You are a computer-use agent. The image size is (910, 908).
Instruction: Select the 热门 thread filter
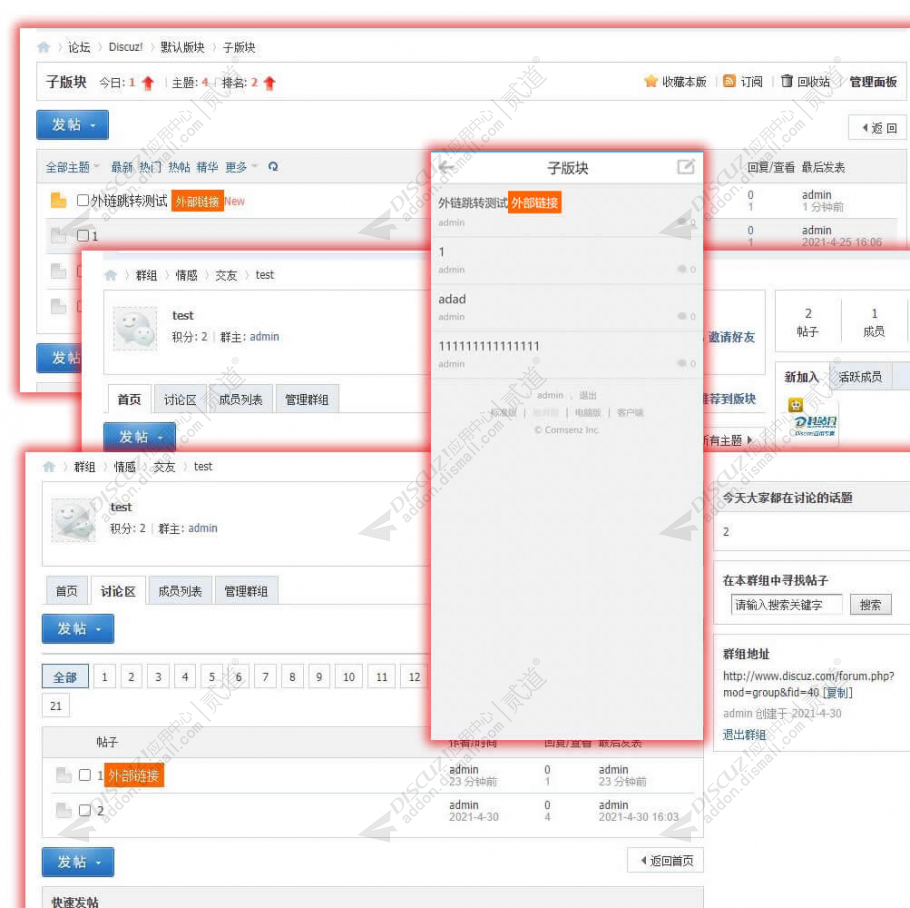[150, 167]
